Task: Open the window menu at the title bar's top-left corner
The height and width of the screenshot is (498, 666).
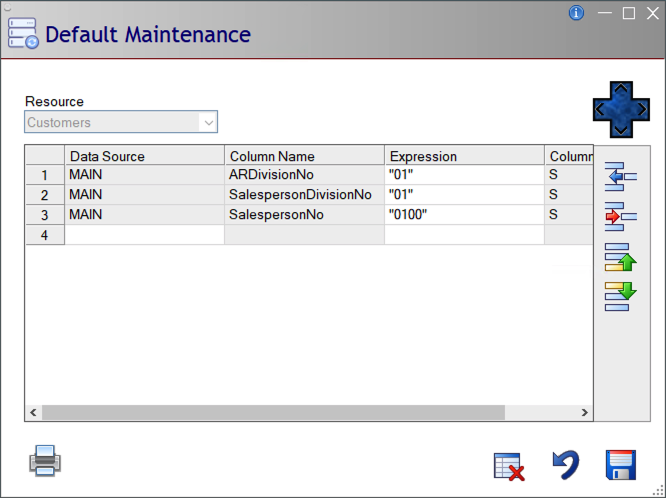Action: pyautogui.click(x=7, y=6)
